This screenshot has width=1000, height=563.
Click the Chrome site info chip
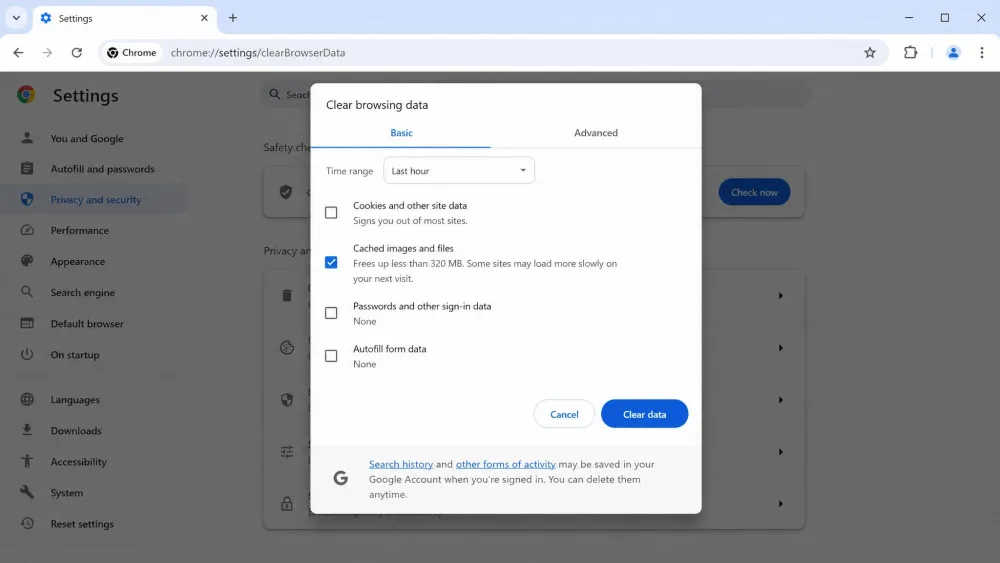(x=131, y=53)
